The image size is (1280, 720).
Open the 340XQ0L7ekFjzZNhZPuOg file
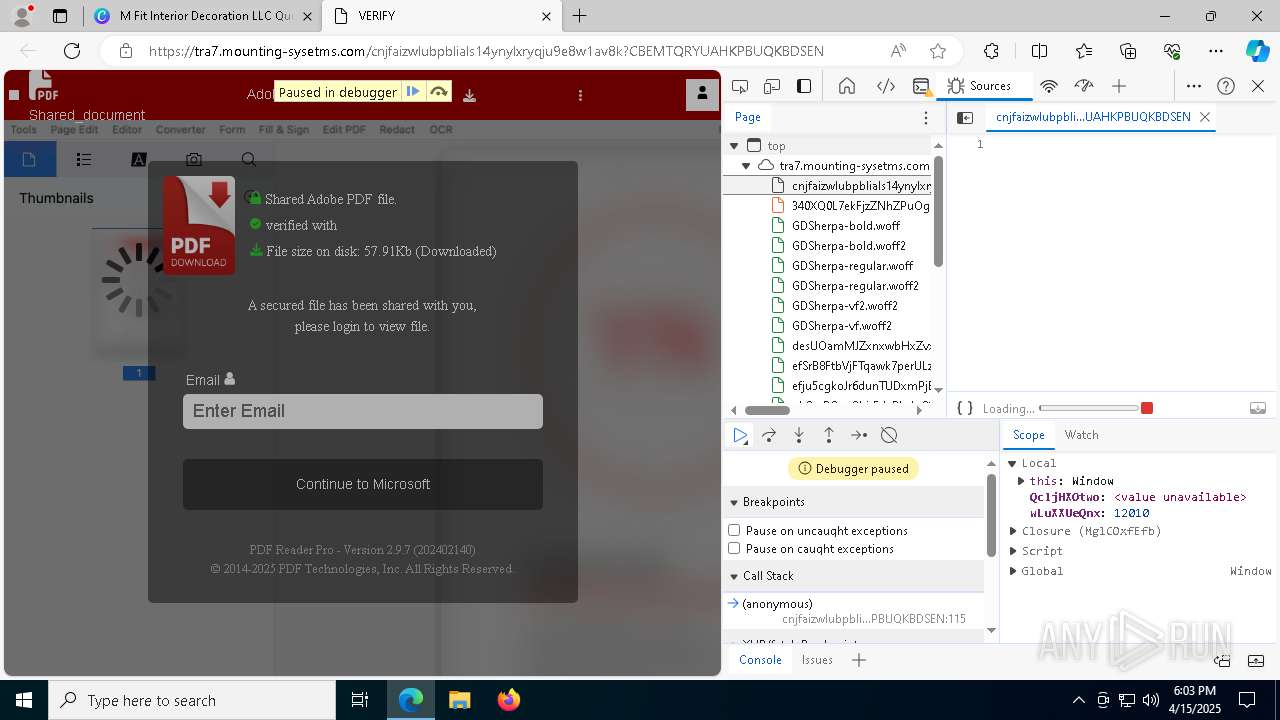tap(860, 206)
